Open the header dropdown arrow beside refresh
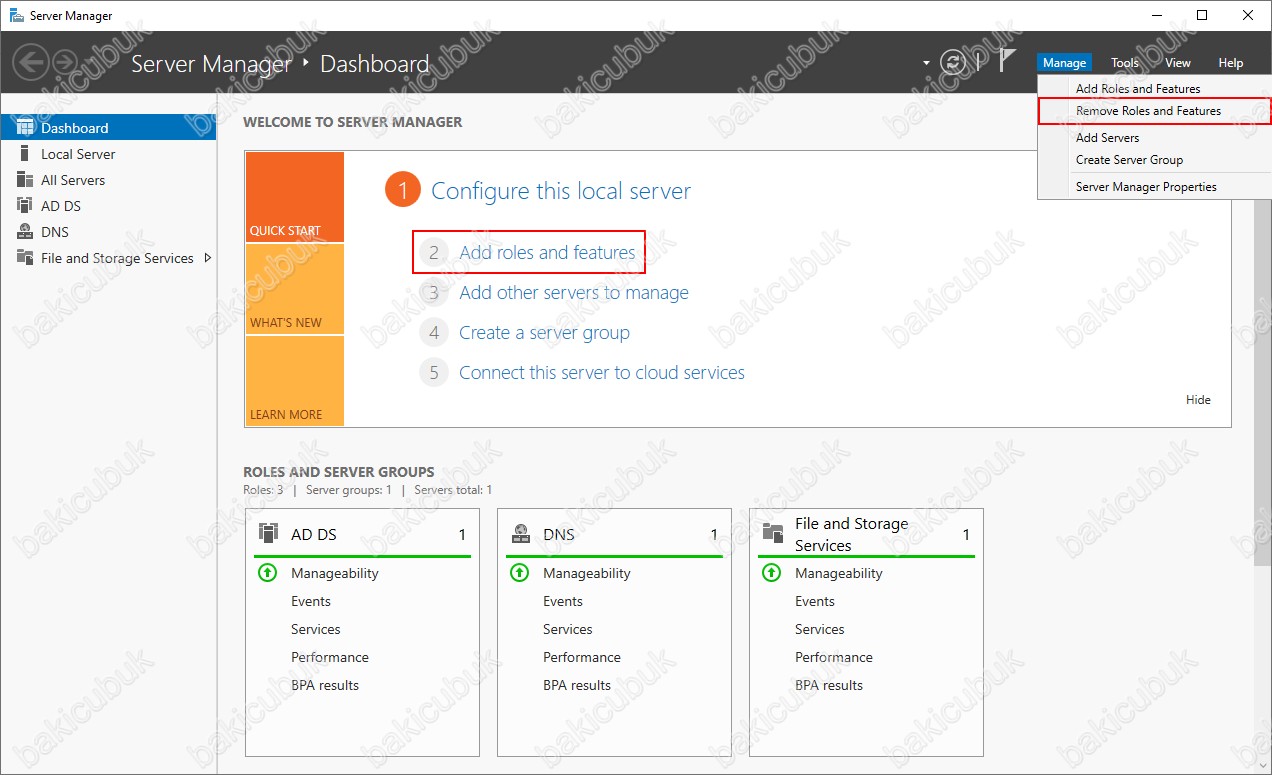The width and height of the screenshot is (1272, 775). [x=926, y=63]
